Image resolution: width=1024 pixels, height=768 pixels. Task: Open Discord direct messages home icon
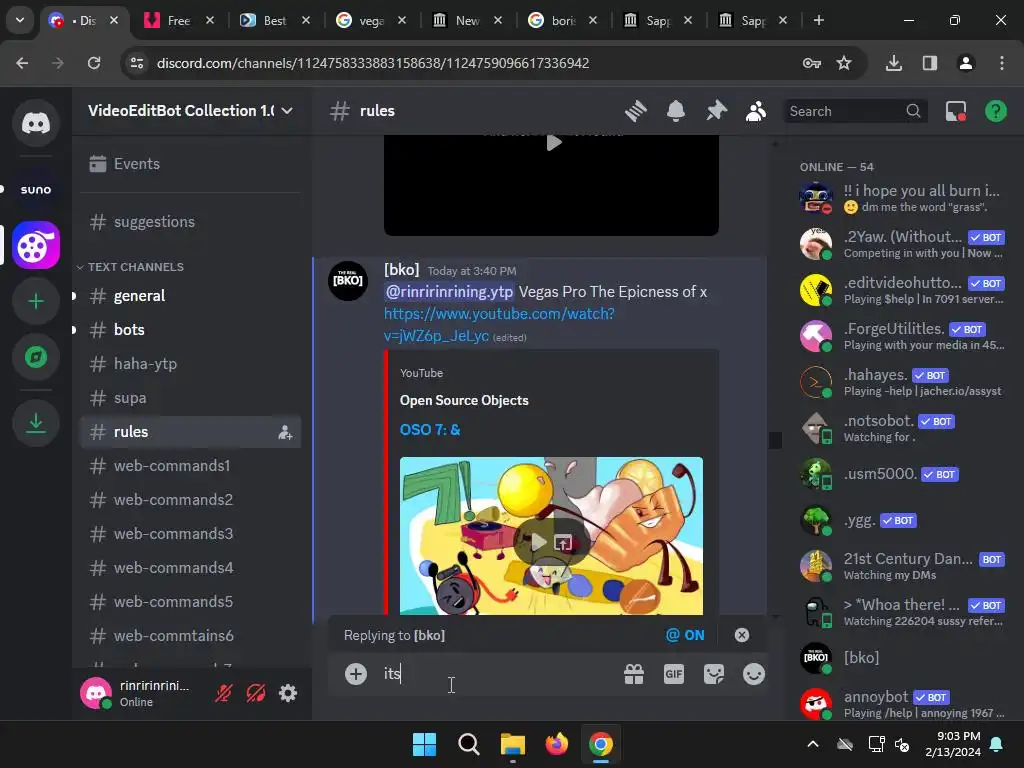[36, 123]
